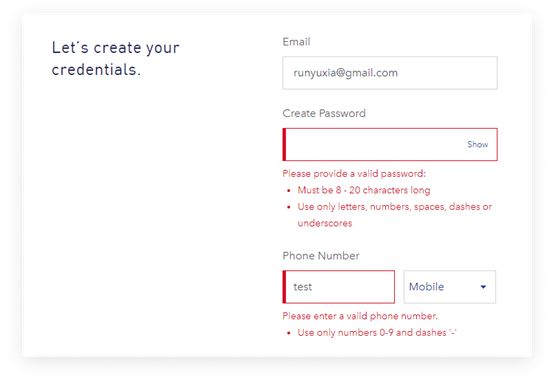554x386 pixels.
Task: Click the red error bar on the phone field
Action: [284, 287]
